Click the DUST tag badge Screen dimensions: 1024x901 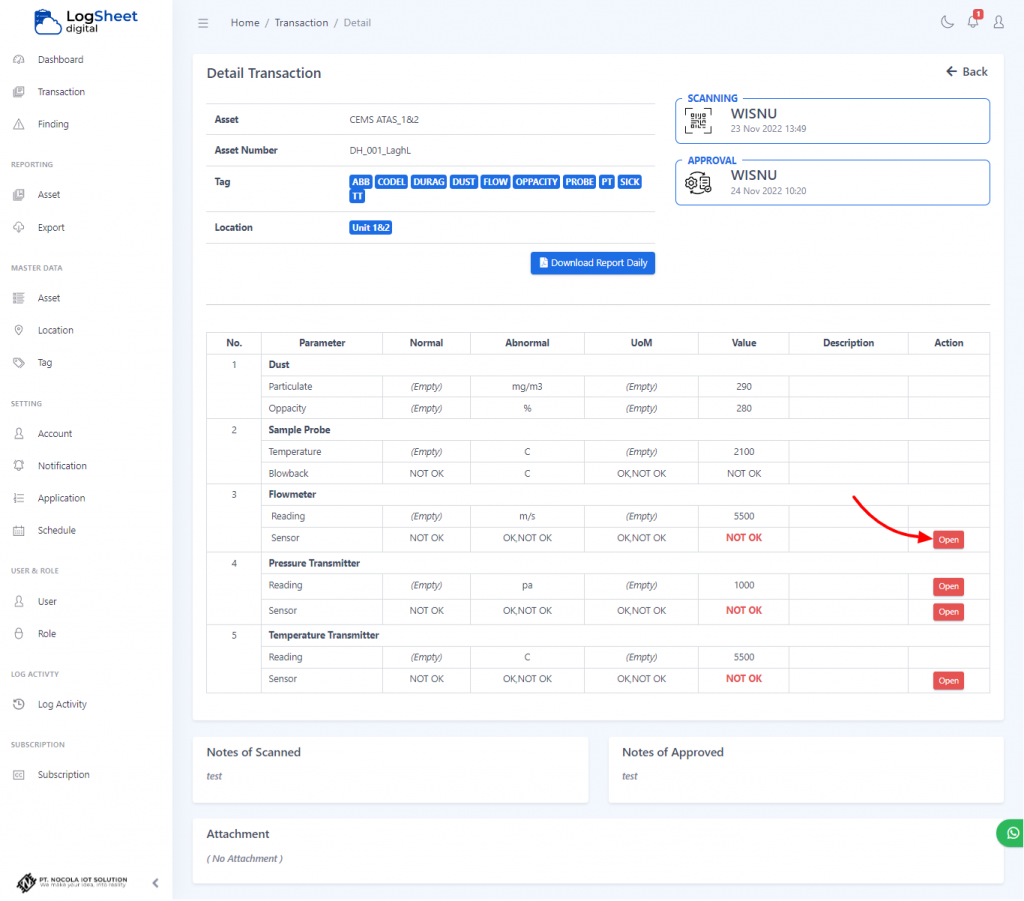pyautogui.click(x=464, y=182)
